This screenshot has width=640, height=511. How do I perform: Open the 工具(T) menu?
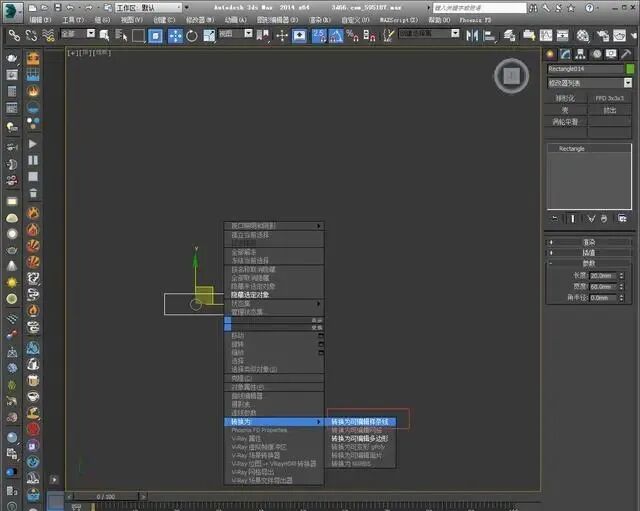(x=73, y=20)
